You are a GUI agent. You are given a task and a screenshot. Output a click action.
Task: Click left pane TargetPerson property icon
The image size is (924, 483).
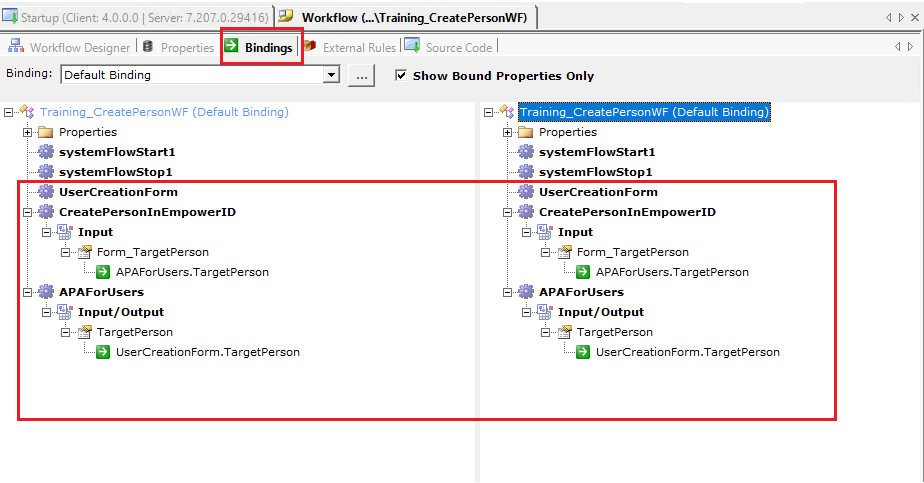tap(84, 332)
